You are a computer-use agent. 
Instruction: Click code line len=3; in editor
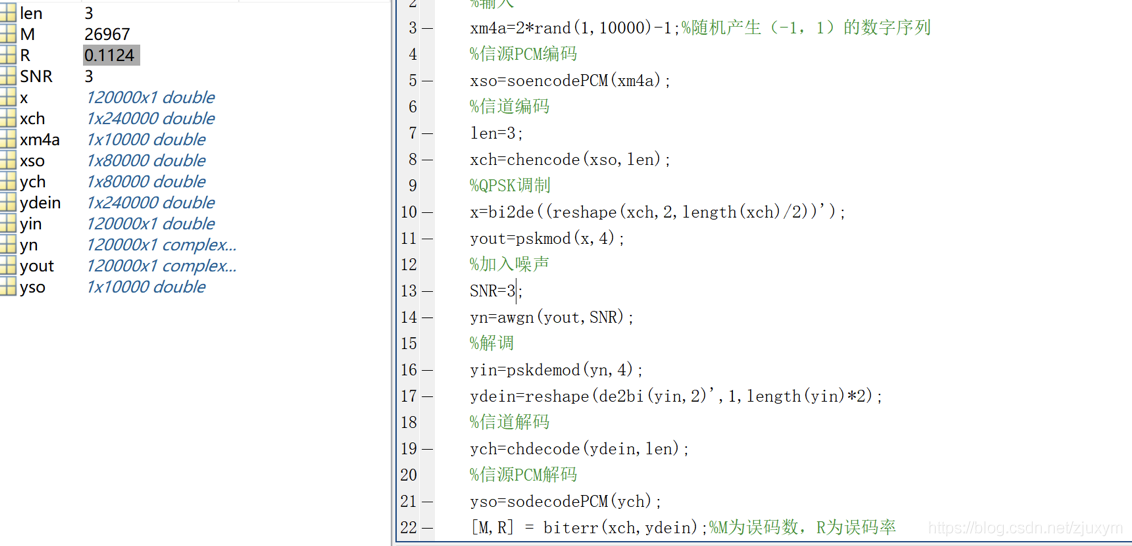(497, 134)
